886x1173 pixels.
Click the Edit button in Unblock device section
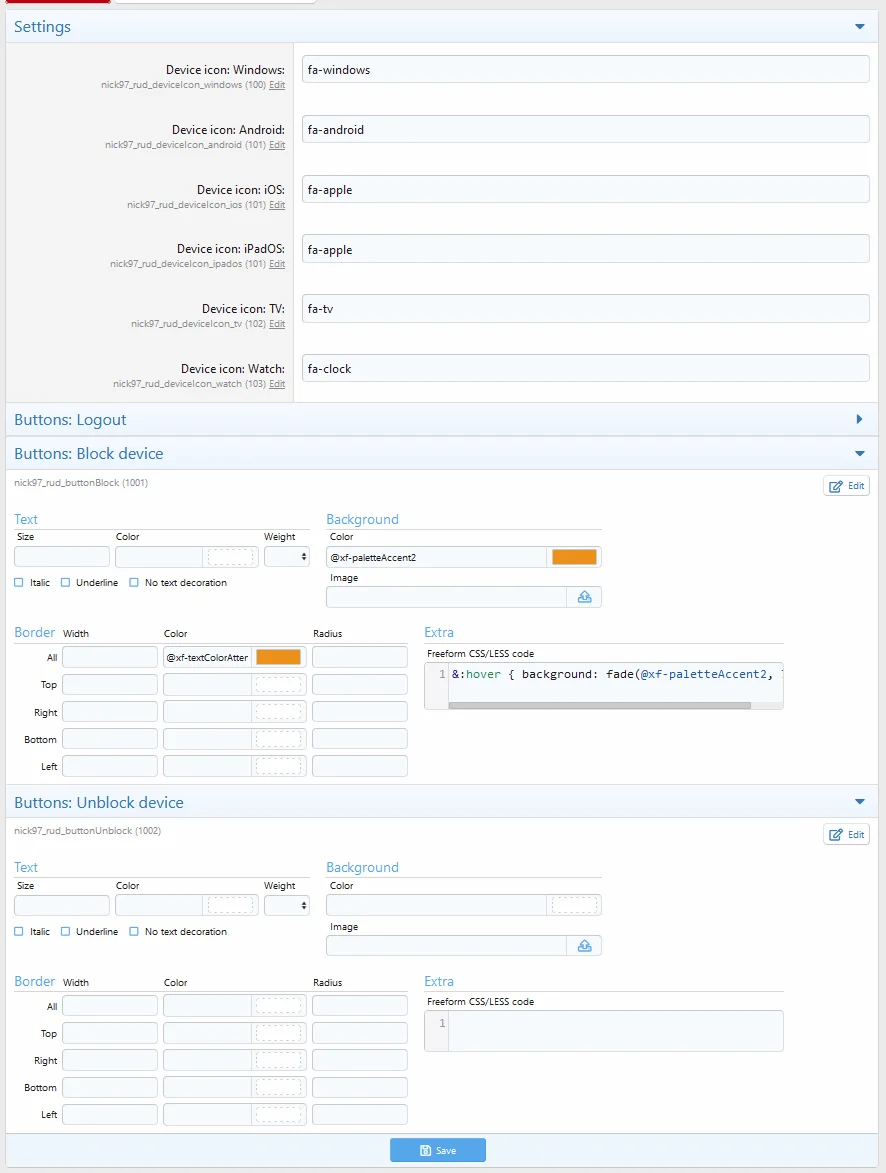click(x=846, y=835)
